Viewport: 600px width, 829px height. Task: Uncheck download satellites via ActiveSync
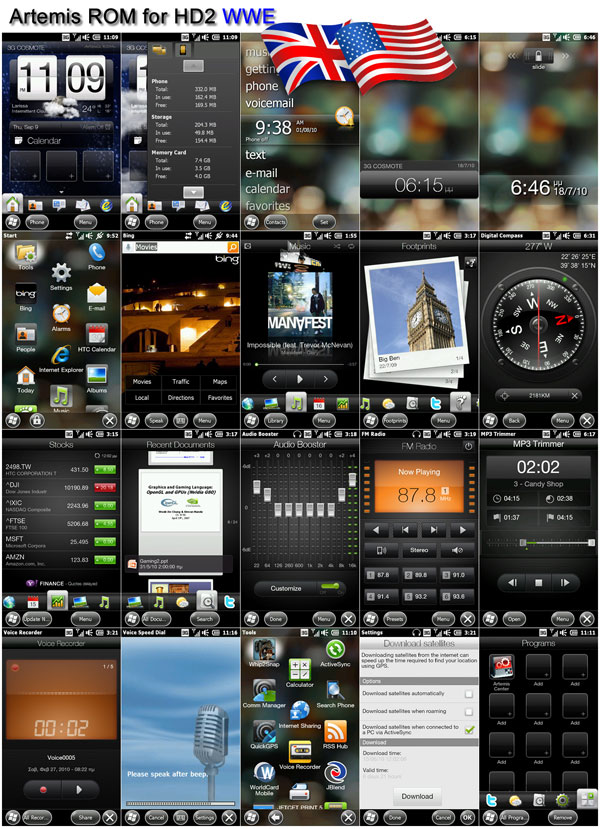click(469, 730)
